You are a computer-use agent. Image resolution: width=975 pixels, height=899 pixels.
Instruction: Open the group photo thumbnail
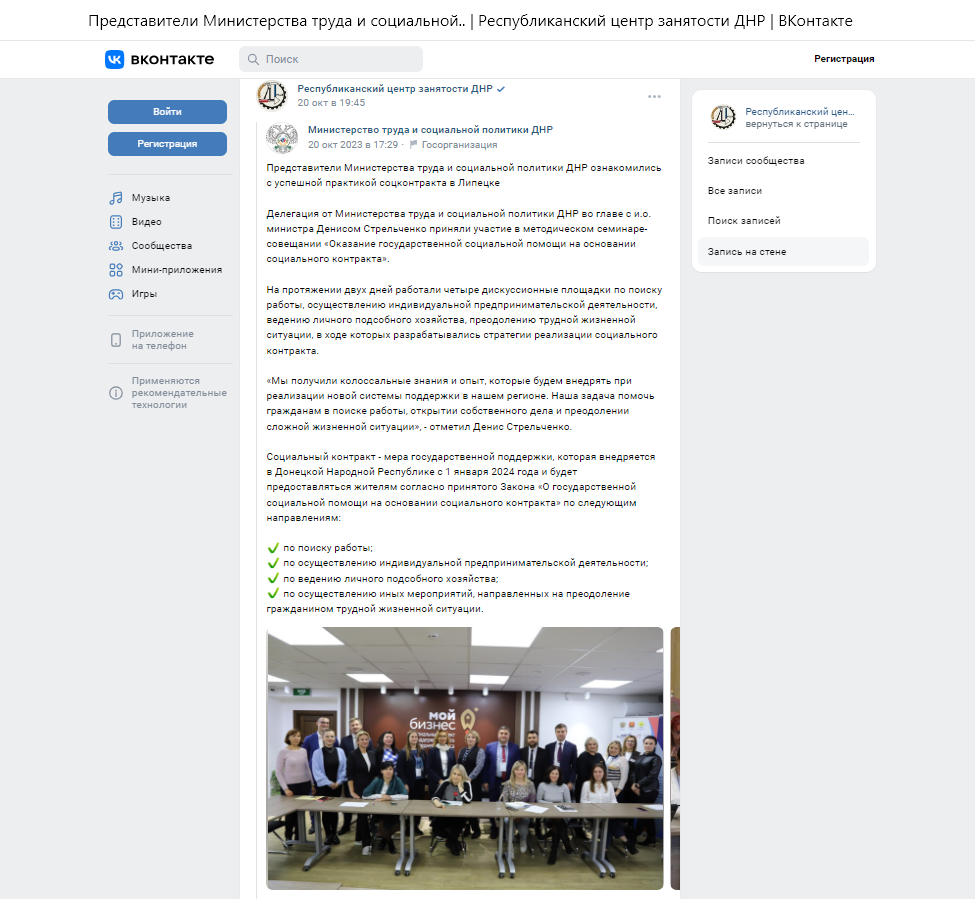(x=465, y=758)
